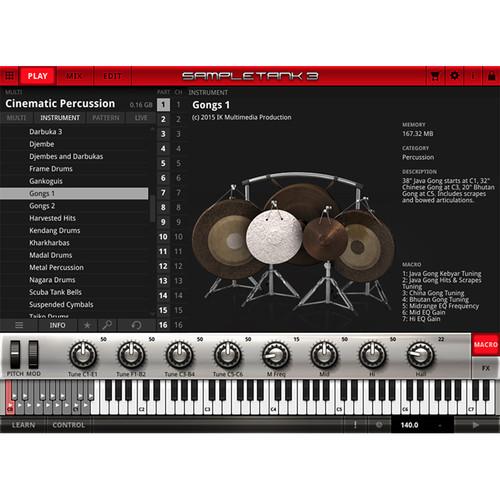
Task: Click the metronome circle icon near tempo
Action: pyautogui.click(x=379, y=425)
